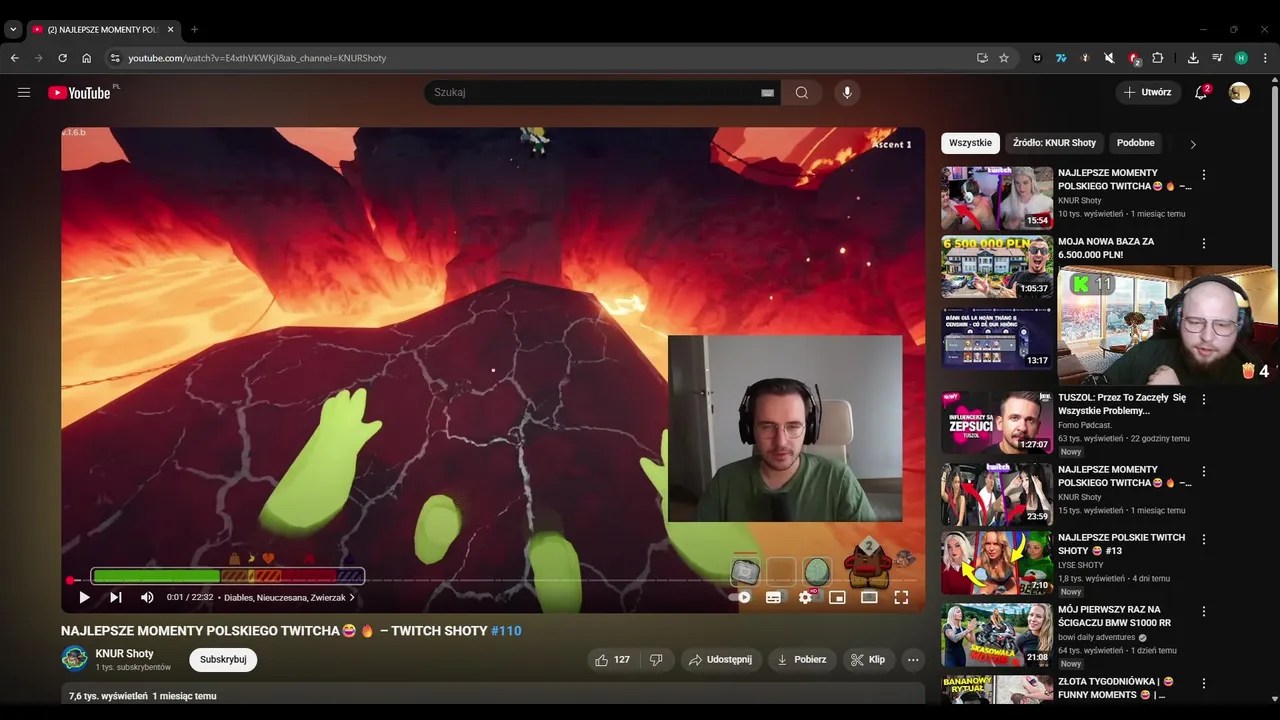Screen dimensions: 1280x720
Task: Toggle theater mode
Action: (869, 597)
